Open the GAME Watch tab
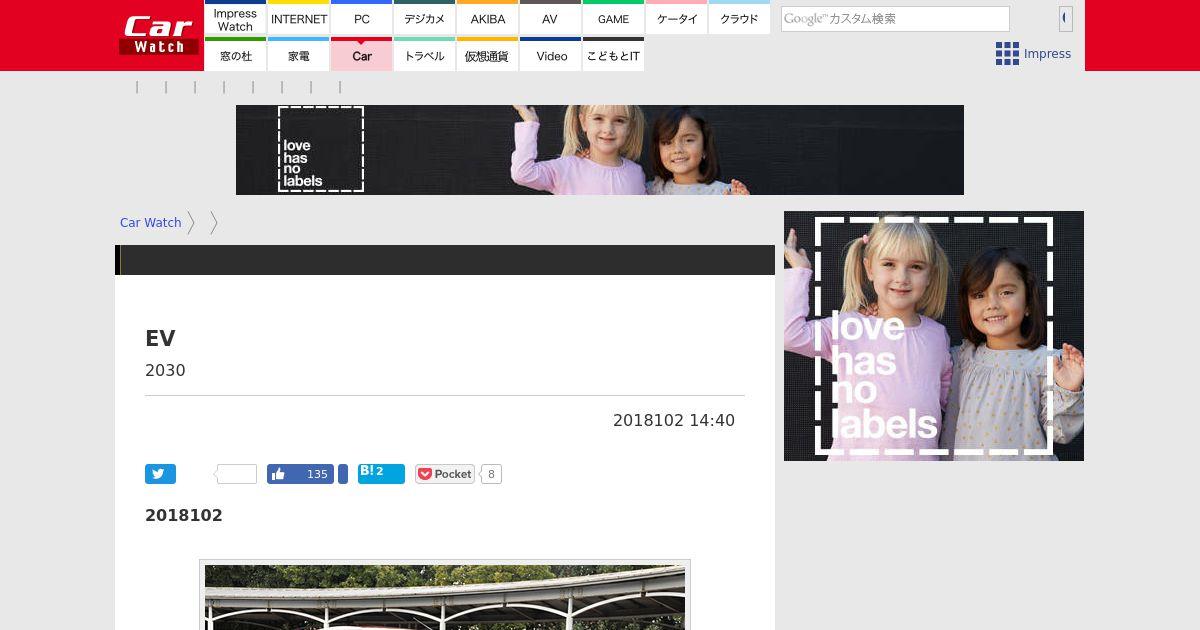1200x630 pixels. point(614,19)
